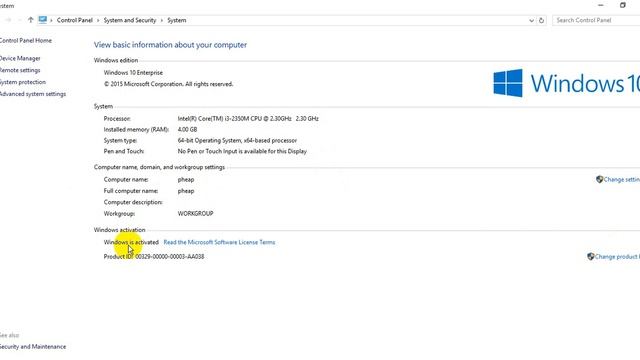Click the Full computer name value pheap
This screenshot has width=640, height=360.
(186, 191)
